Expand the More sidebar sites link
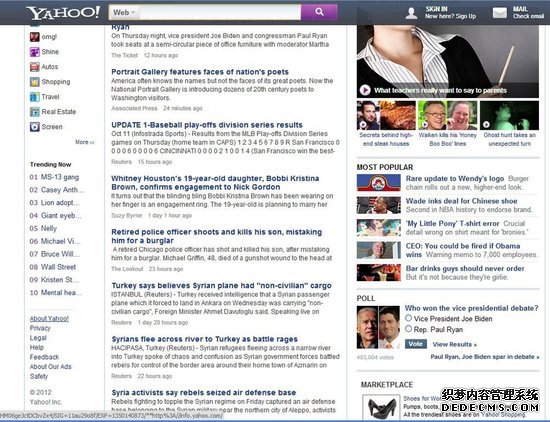 click(85, 142)
